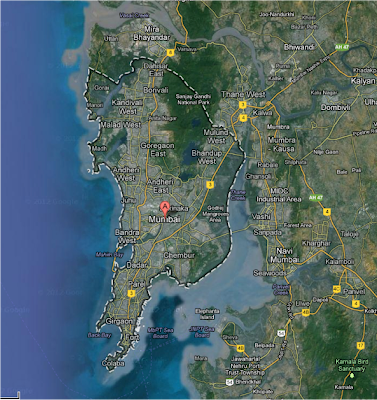Viewport: 377px width, 400px height.
Task: Click the Thane West label
Action: pos(243,95)
